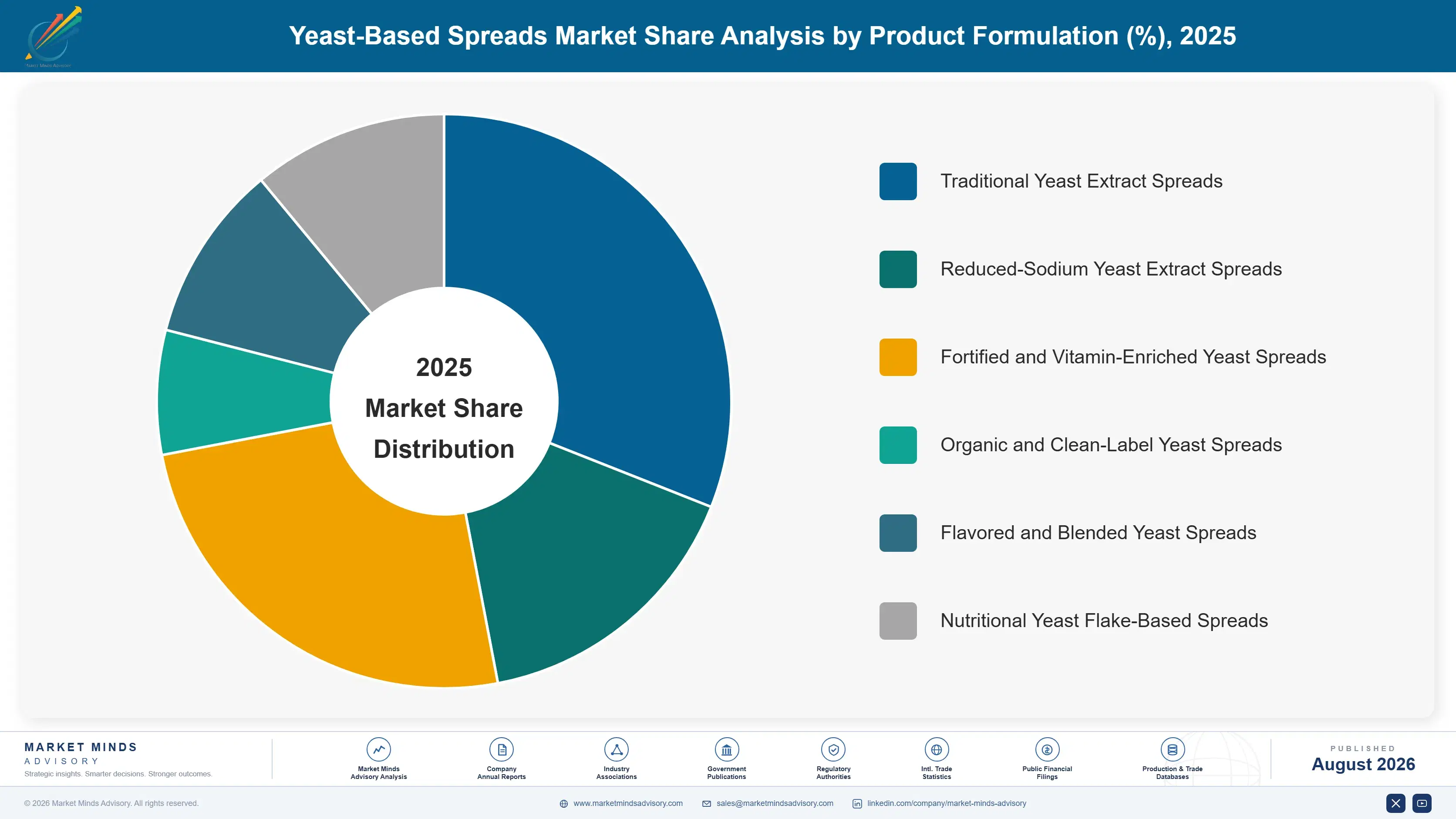Click "Fortified and Vitamin-Enriched Yeast Spreads" label
This screenshot has width=1456, height=819.
(1133, 357)
